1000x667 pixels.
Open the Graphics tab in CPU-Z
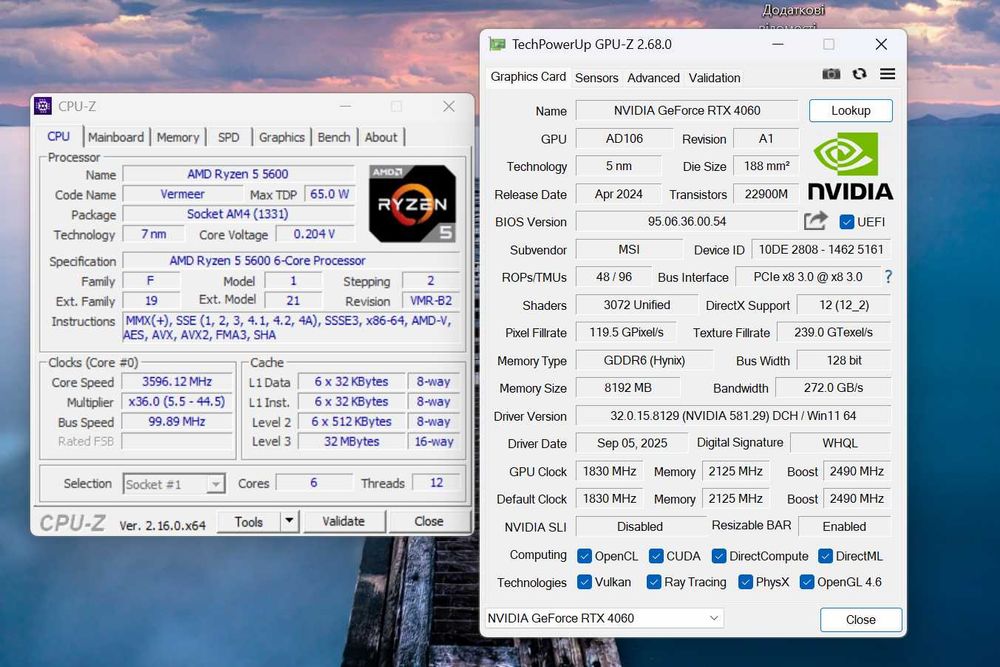click(282, 137)
